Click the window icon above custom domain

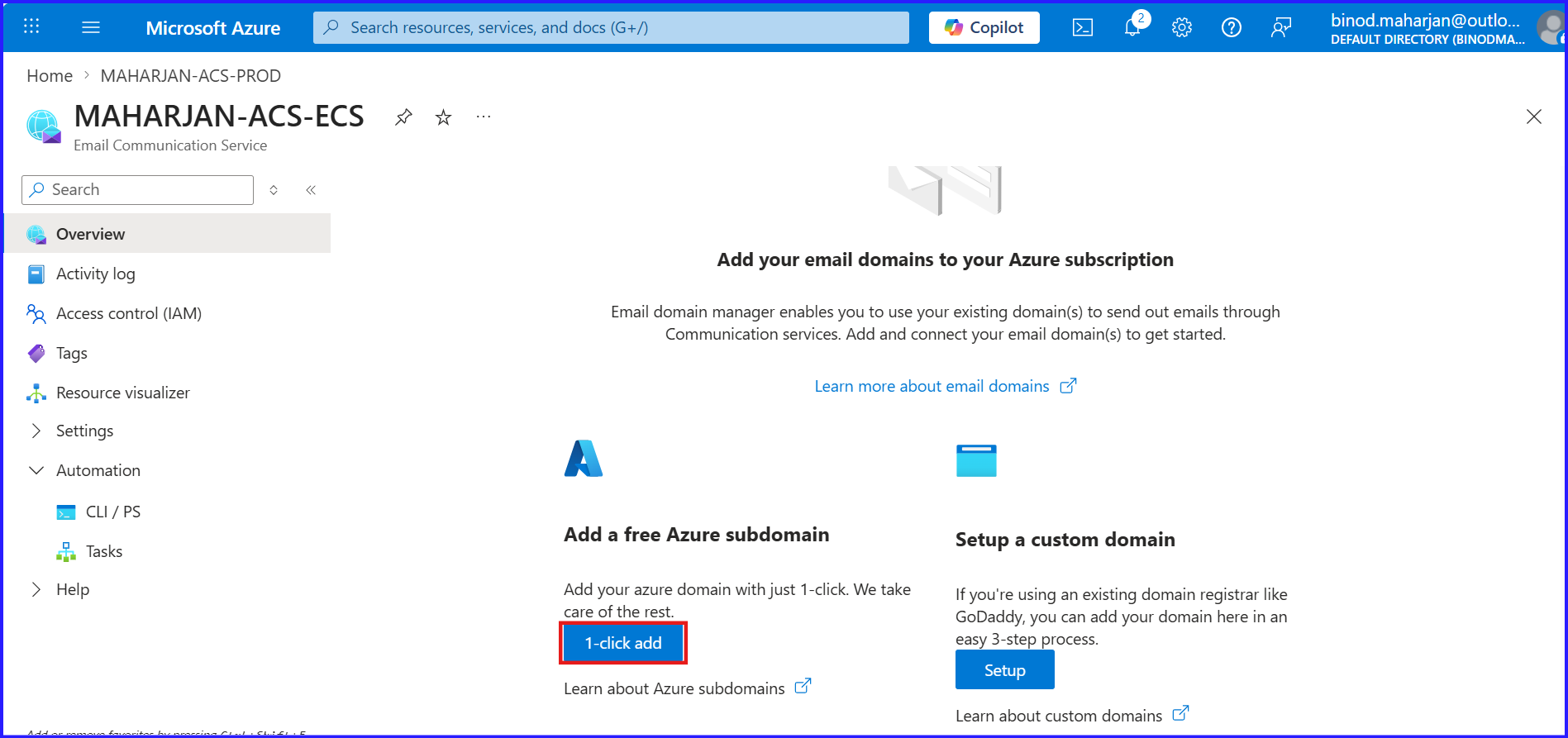pyautogui.click(x=976, y=460)
